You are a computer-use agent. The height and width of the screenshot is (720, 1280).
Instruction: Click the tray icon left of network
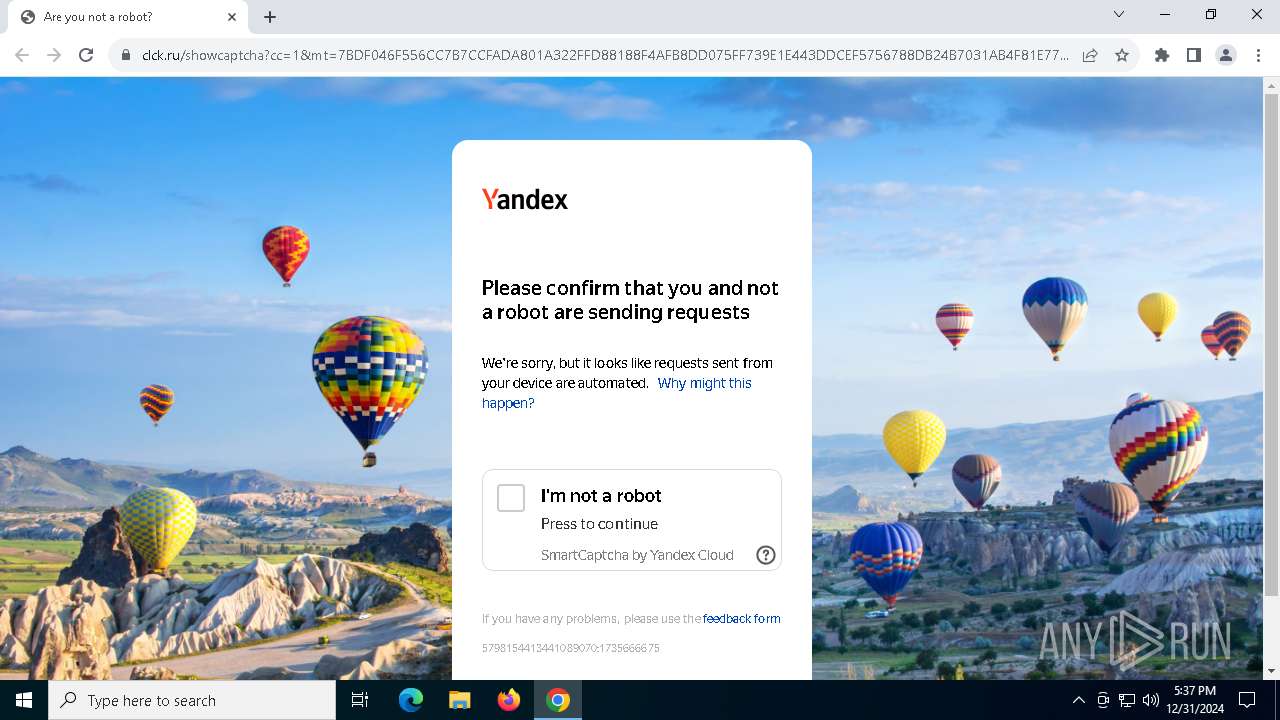click(x=1103, y=700)
